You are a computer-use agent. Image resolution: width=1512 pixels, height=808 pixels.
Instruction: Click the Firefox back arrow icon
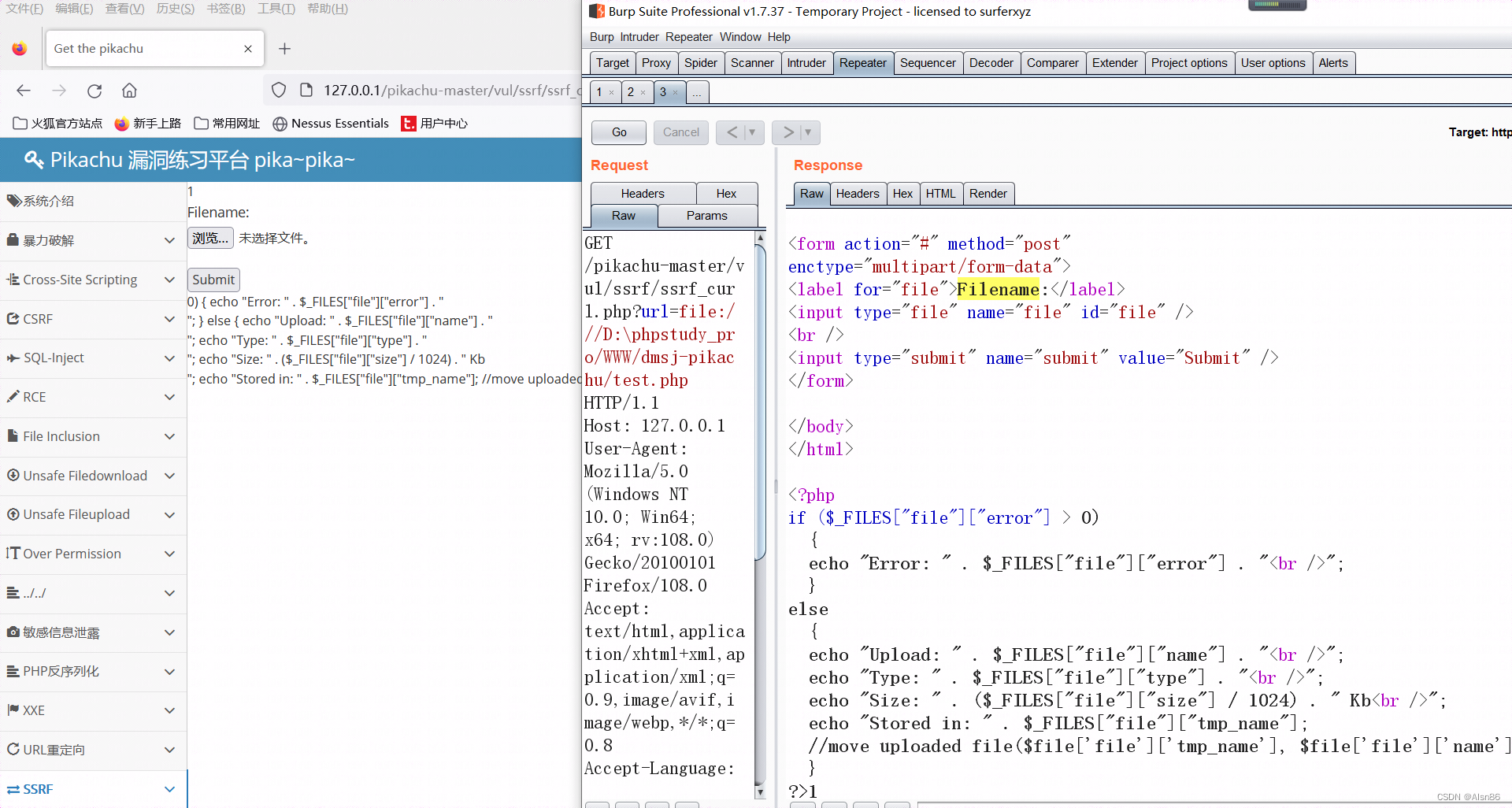point(24,91)
